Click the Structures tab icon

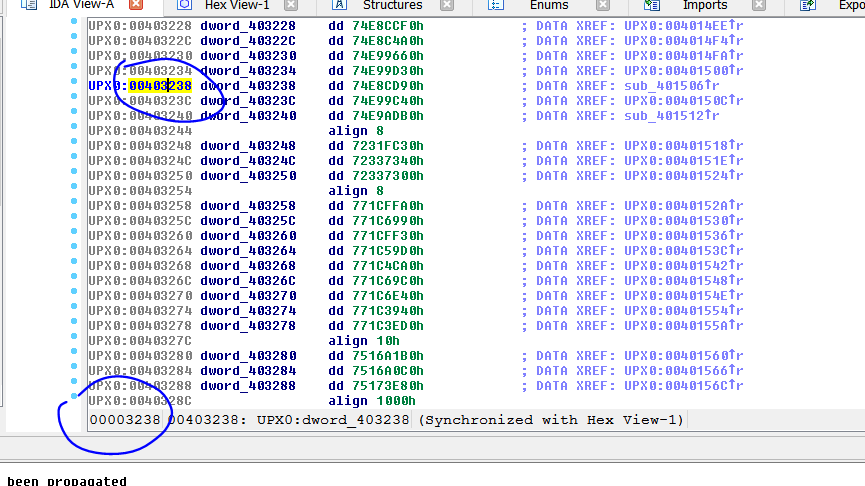pyautogui.click(x=341, y=6)
